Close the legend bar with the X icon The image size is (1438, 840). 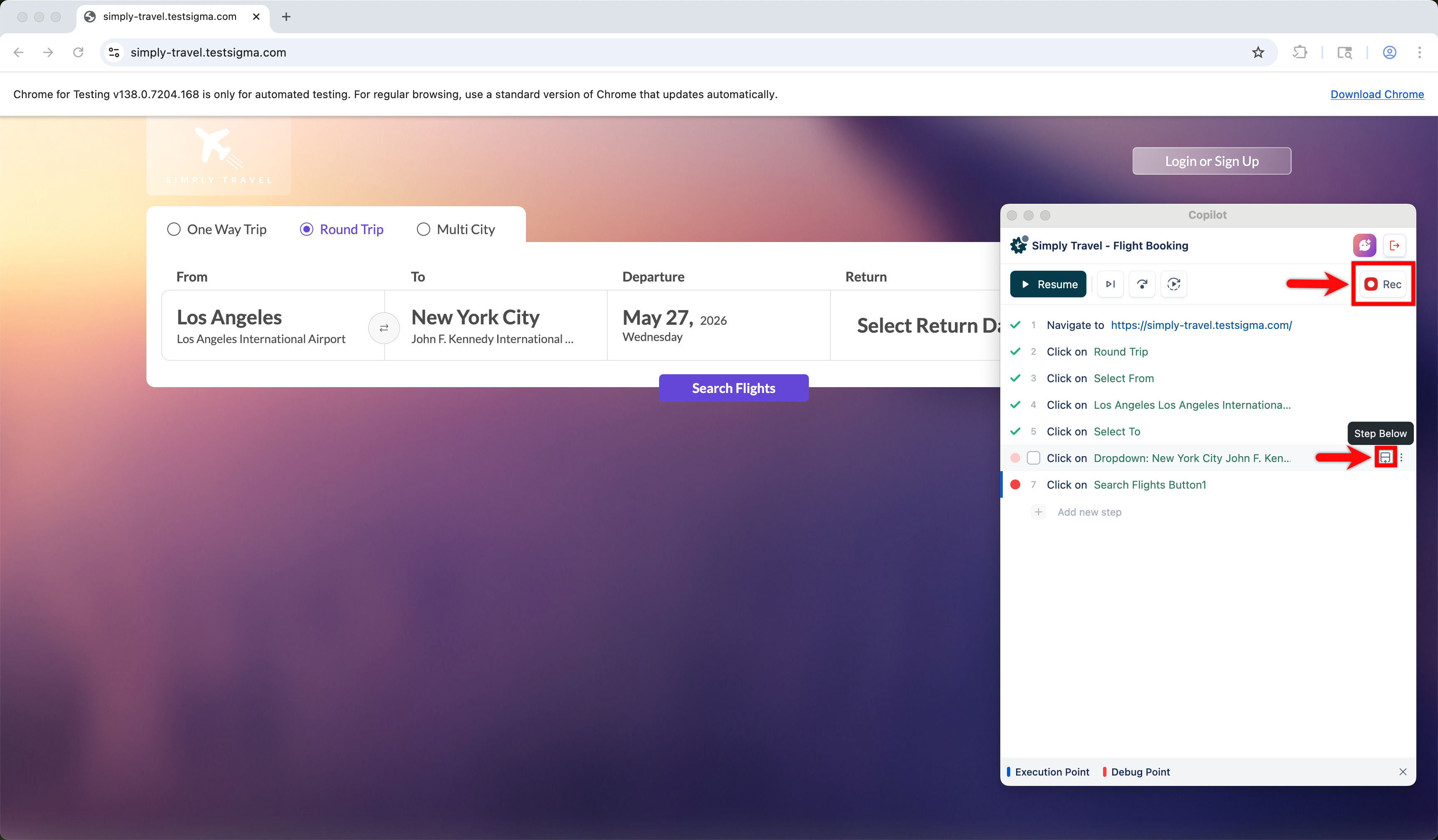click(x=1403, y=771)
